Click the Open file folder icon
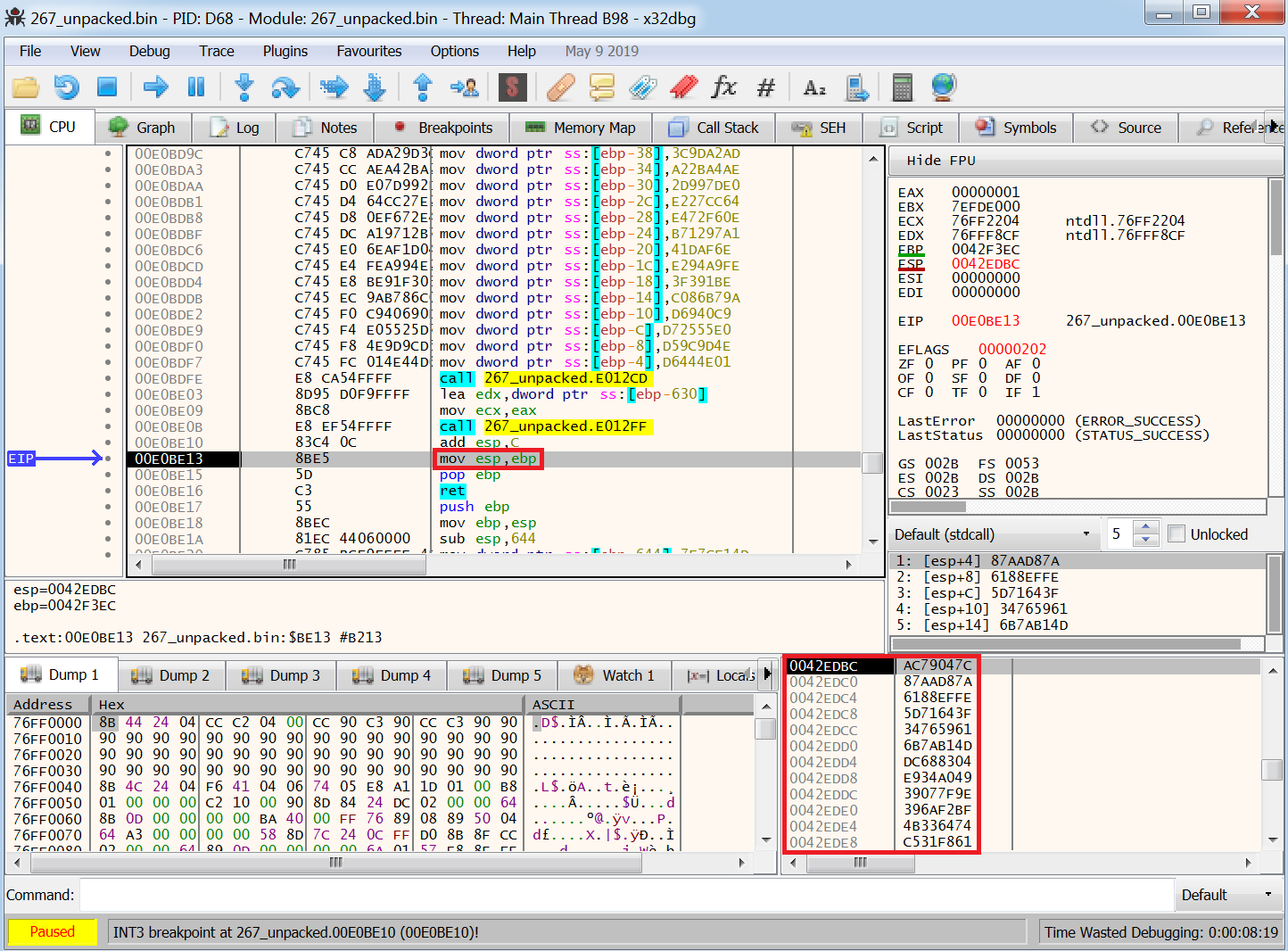 point(26,87)
